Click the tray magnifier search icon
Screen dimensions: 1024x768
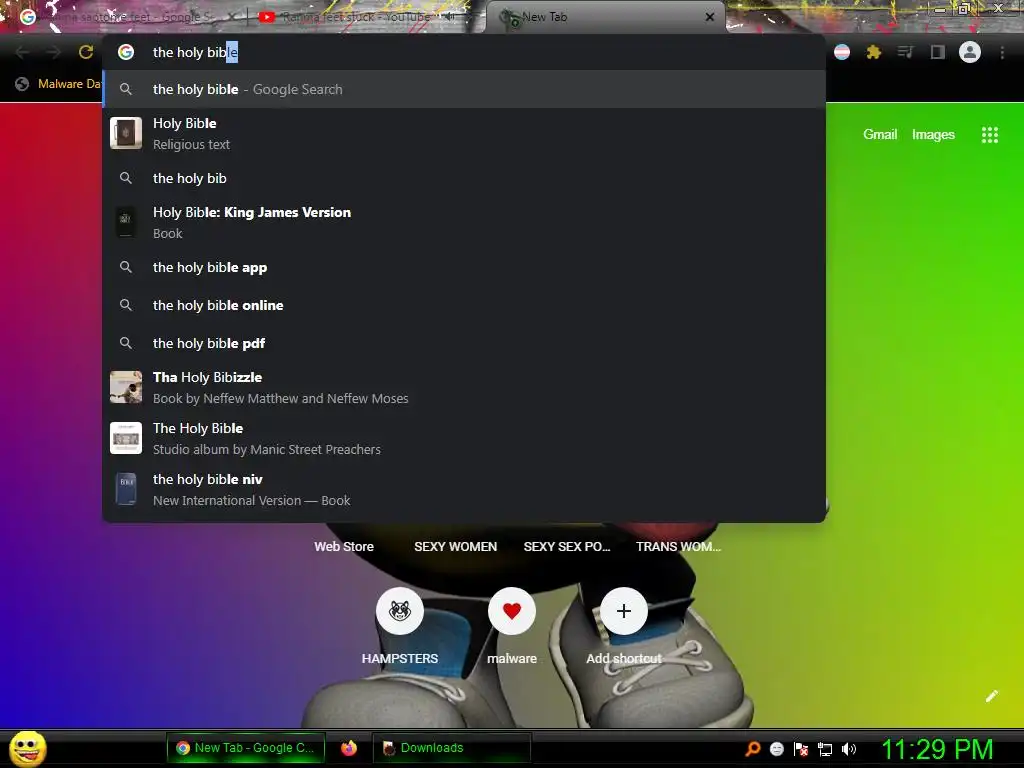click(x=753, y=748)
